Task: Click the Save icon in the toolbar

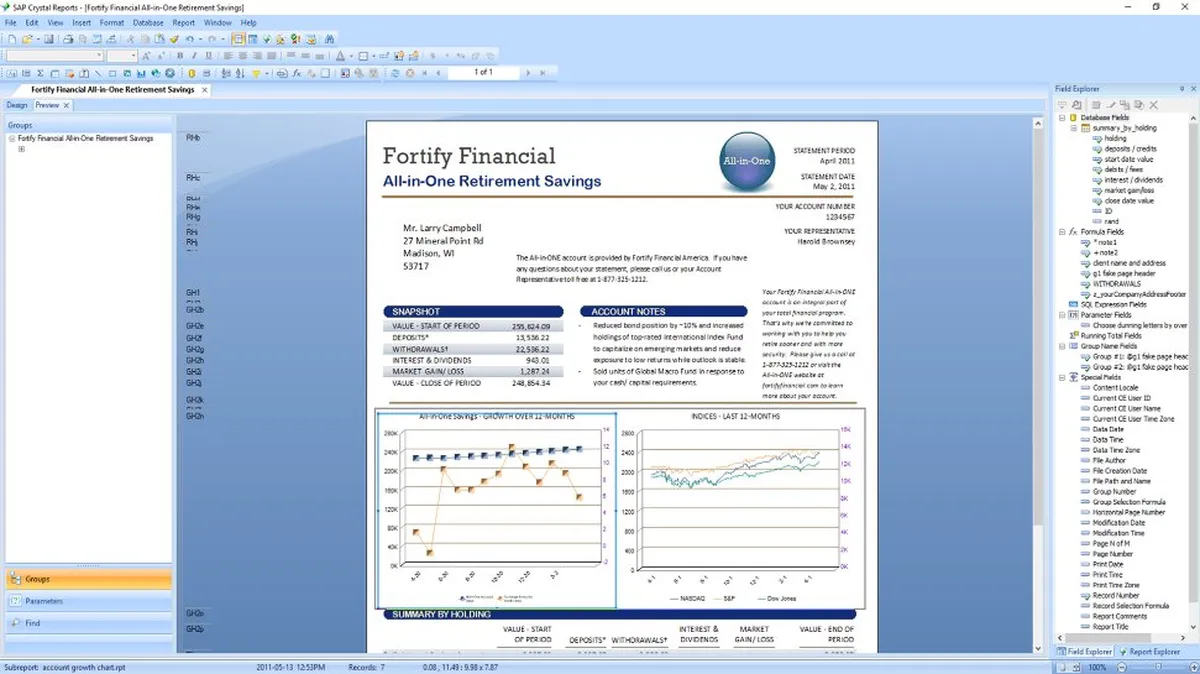Action: tap(49, 39)
